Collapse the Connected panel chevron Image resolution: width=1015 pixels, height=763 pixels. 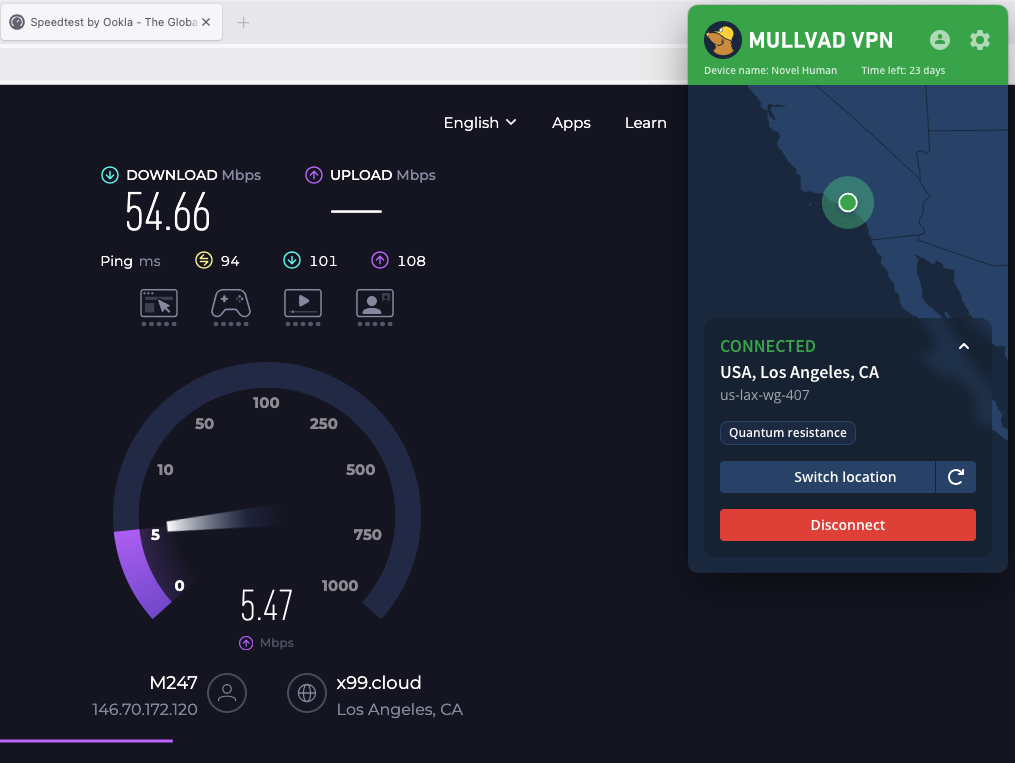(x=963, y=346)
